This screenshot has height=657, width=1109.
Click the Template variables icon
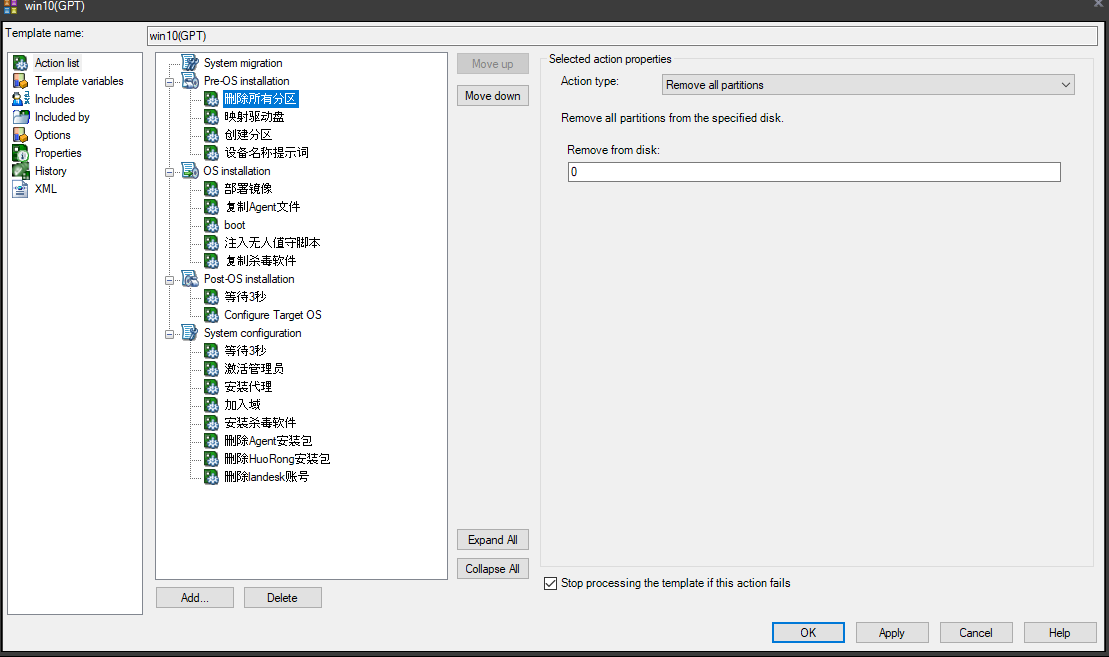pos(20,81)
